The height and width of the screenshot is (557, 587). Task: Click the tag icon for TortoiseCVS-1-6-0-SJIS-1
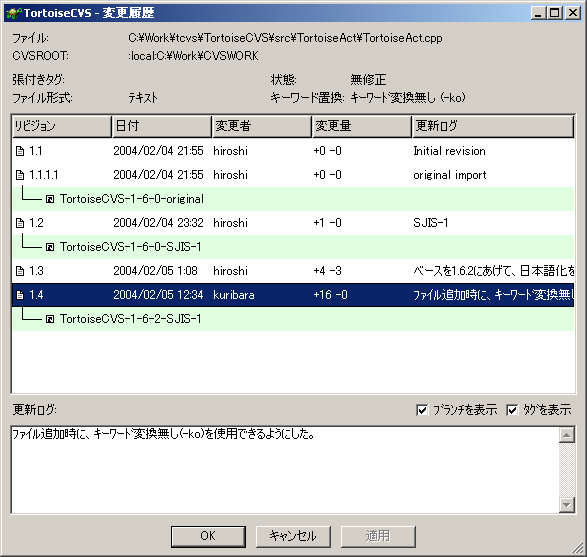(50, 247)
